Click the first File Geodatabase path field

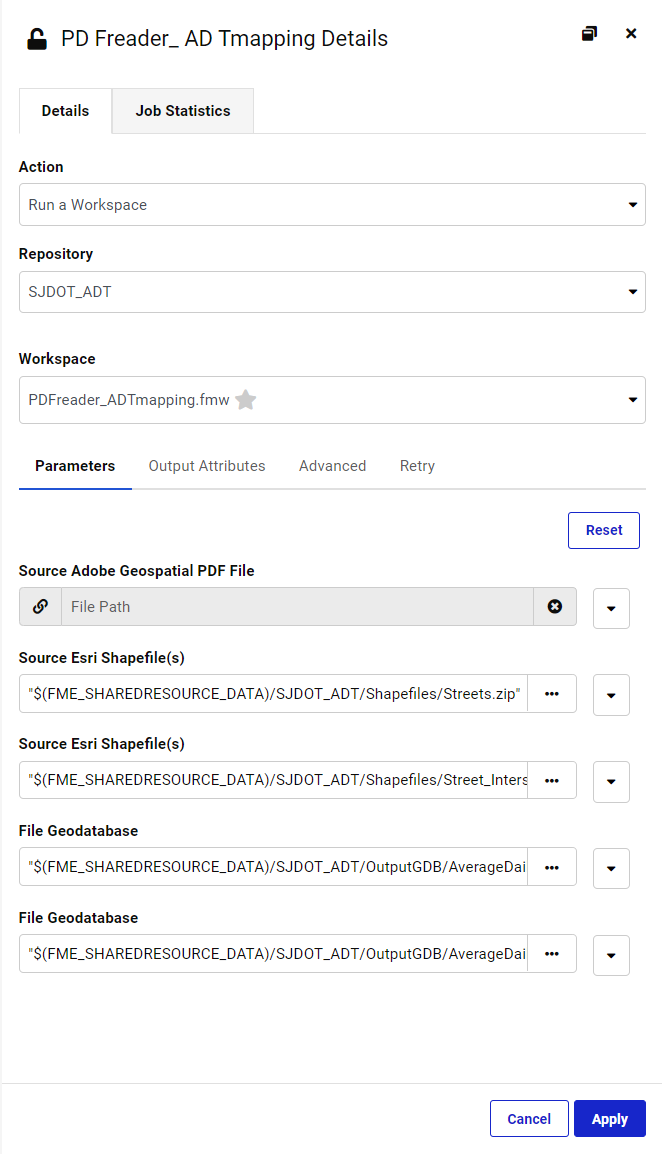[x=274, y=868]
